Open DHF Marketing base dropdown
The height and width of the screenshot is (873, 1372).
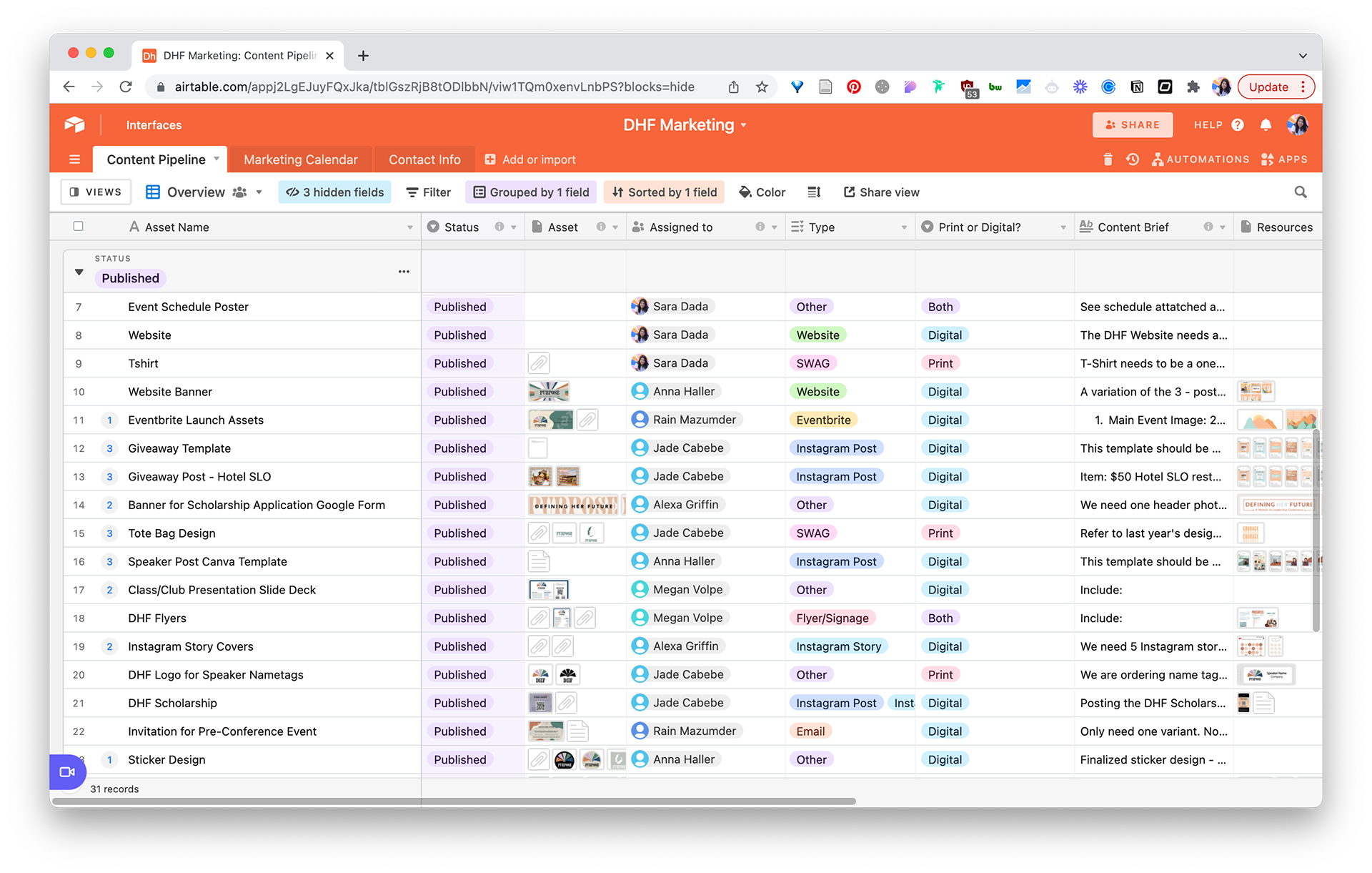pos(744,125)
